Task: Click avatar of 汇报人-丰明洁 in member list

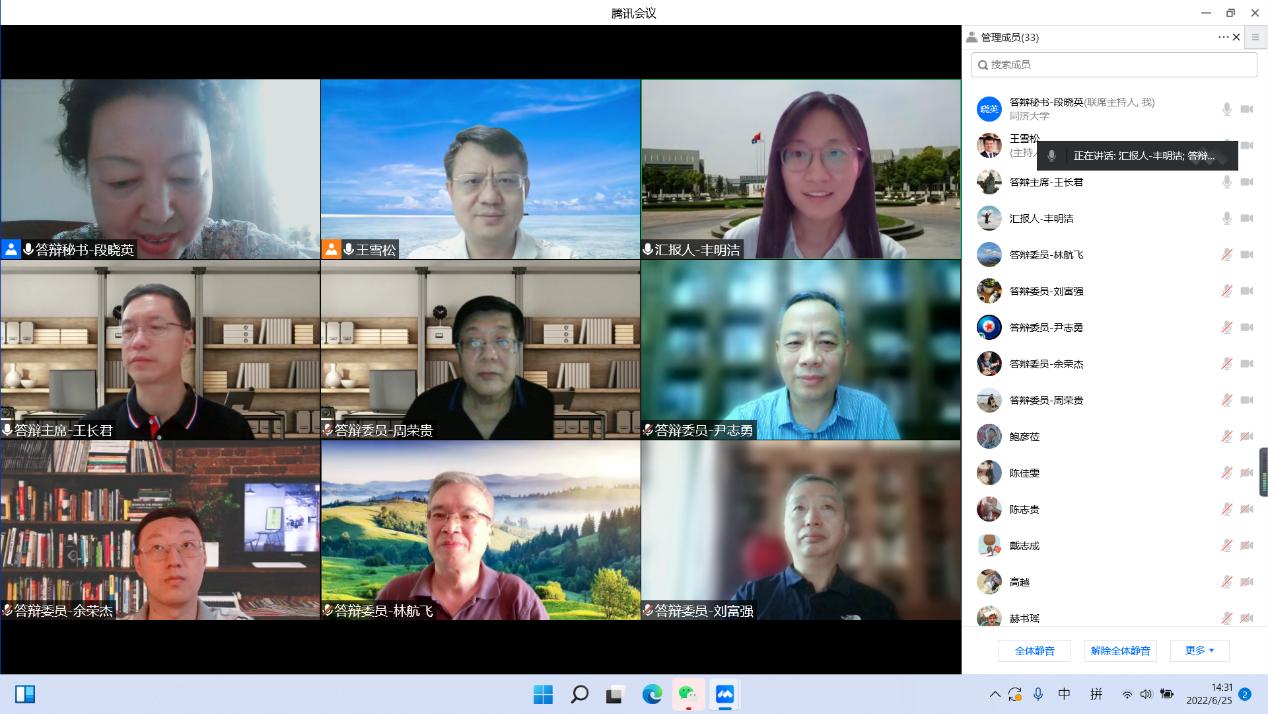Action: pyautogui.click(x=989, y=218)
